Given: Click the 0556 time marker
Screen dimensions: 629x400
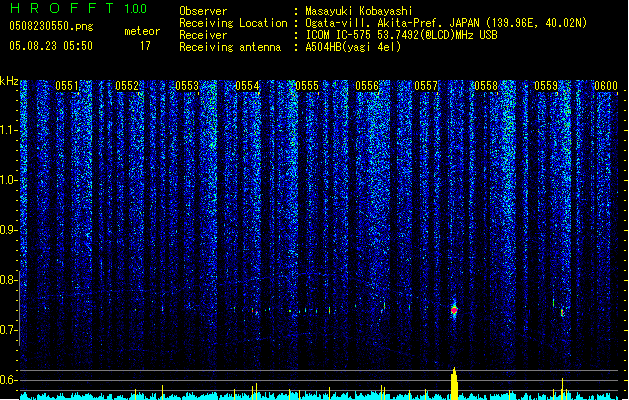Looking at the screenshot, I should tap(367, 86).
